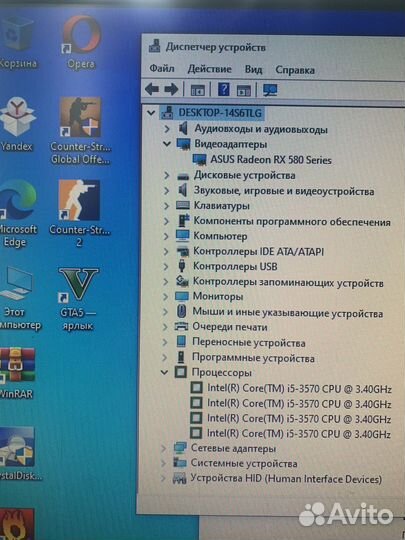Expand Звуковые, игровые и видеоустройства arrow
Viewport: 405px width, 540px height.
point(167,190)
